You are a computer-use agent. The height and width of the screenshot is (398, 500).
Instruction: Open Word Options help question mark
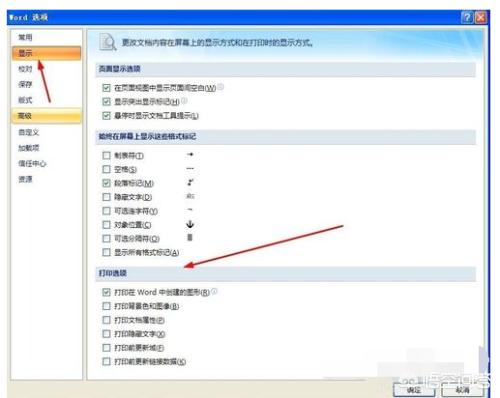(x=467, y=17)
